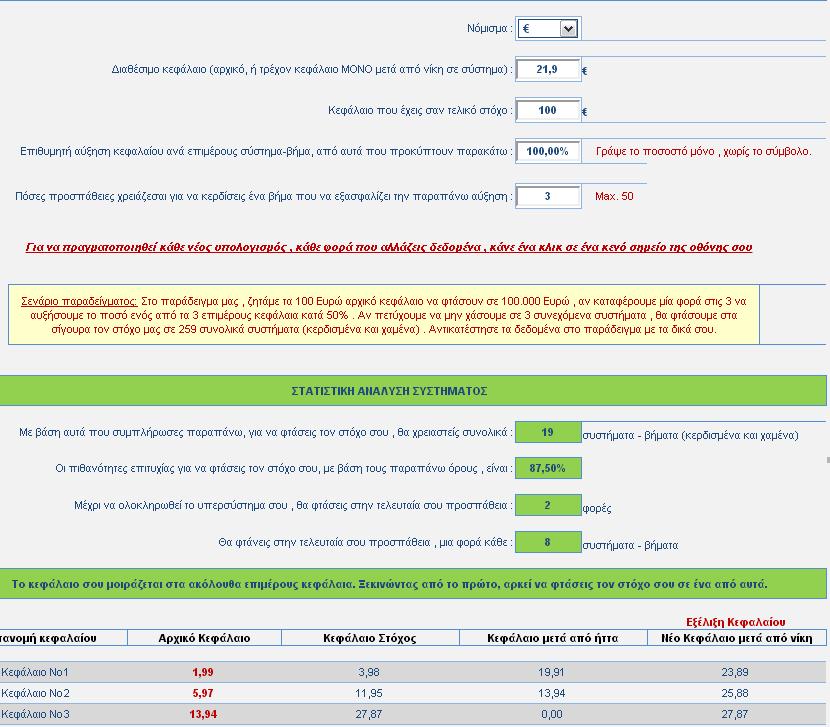Select the 'ΣΤΑΤΙΣΤΙΚΗ ΑΝΑΛΥΣΗ ΣΥΣΤΗΜΑΤΟΣ' header
The image size is (830, 727).
(x=389, y=391)
